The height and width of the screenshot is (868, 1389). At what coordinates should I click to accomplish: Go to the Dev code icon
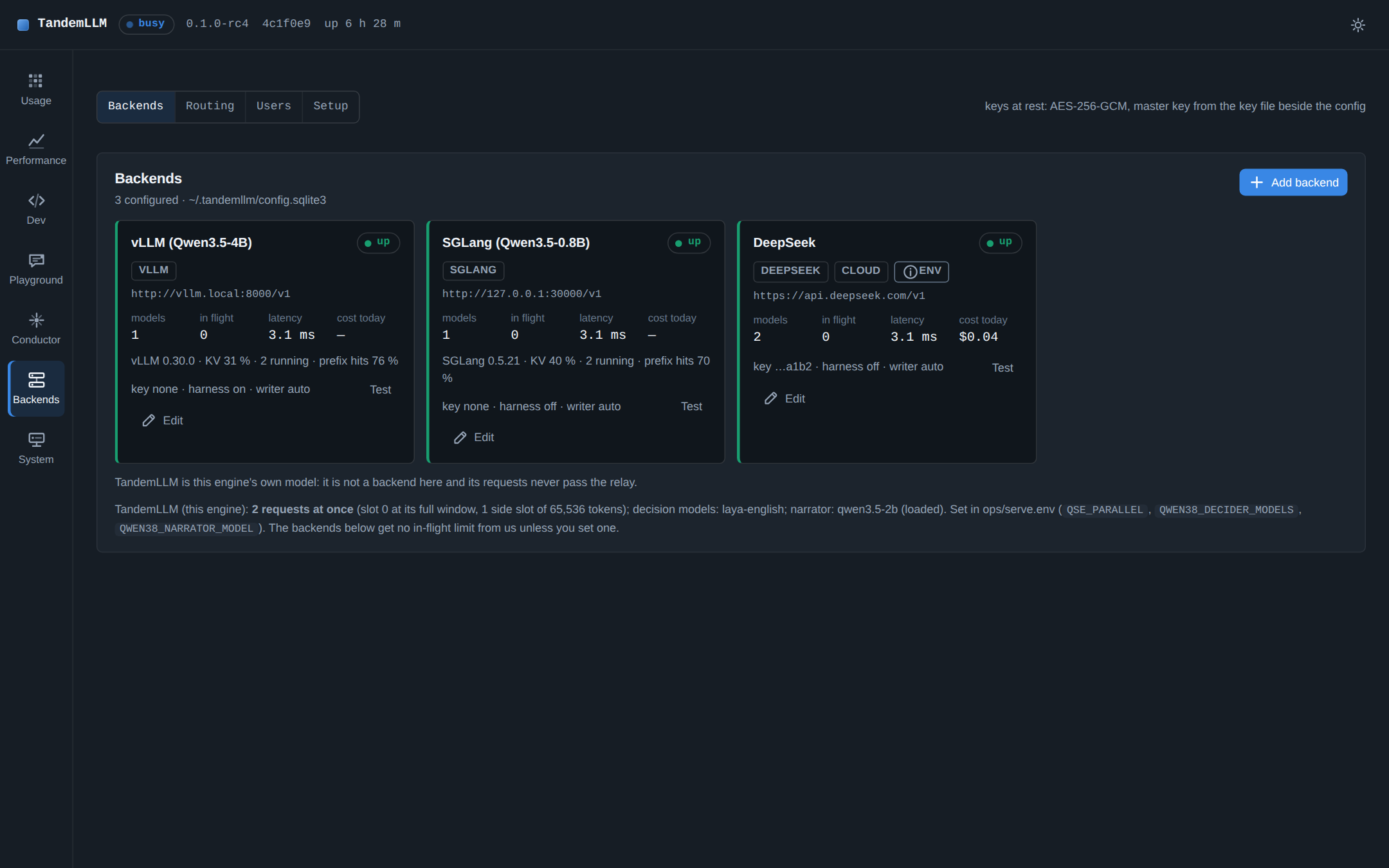(x=36, y=201)
